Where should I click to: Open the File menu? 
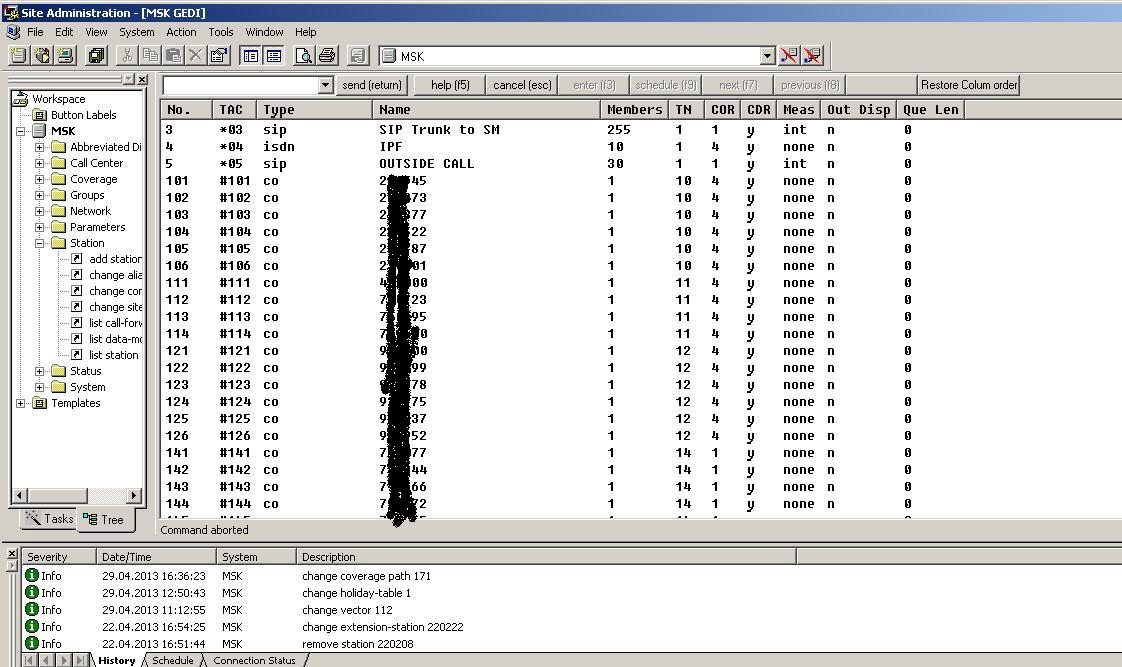point(35,32)
